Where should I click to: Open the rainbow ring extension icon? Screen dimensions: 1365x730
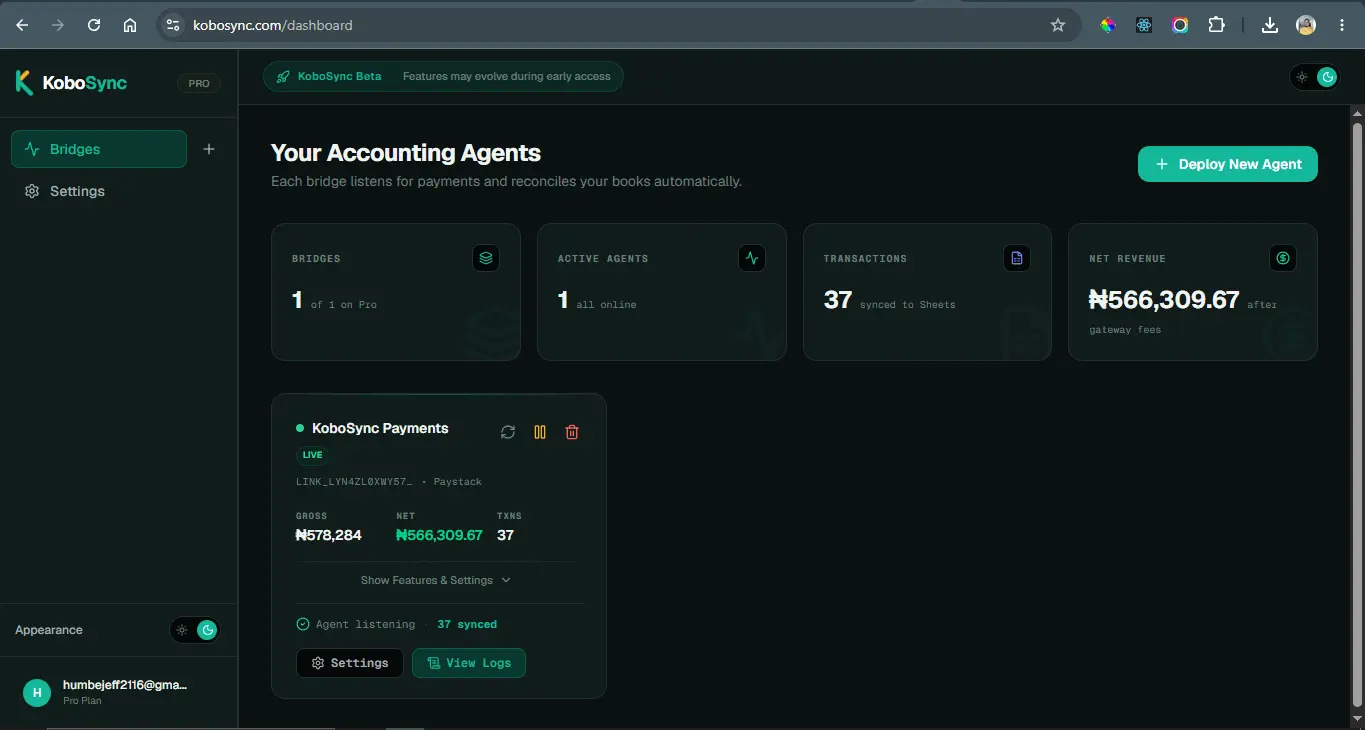(x=1180, y=25)
